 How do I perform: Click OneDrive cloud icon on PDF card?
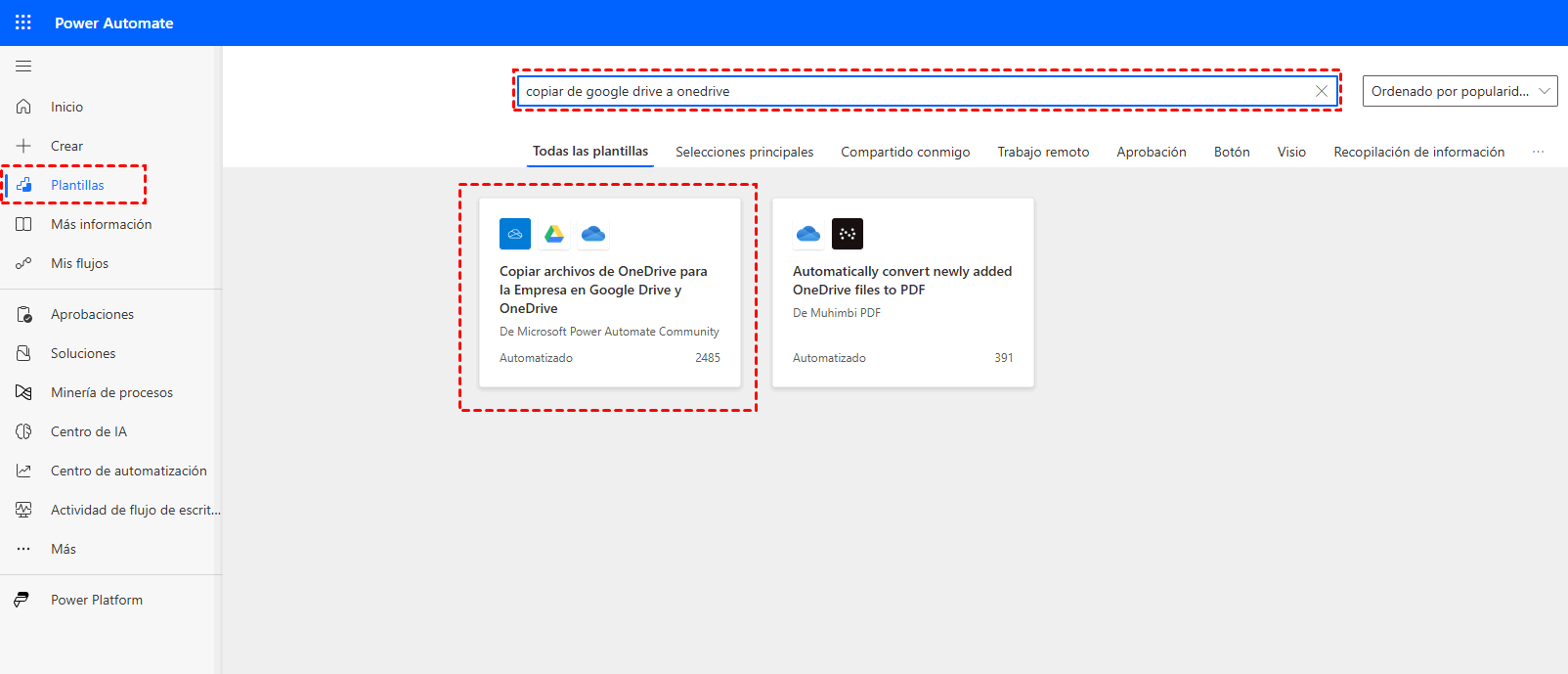click(x=808, y=234)
